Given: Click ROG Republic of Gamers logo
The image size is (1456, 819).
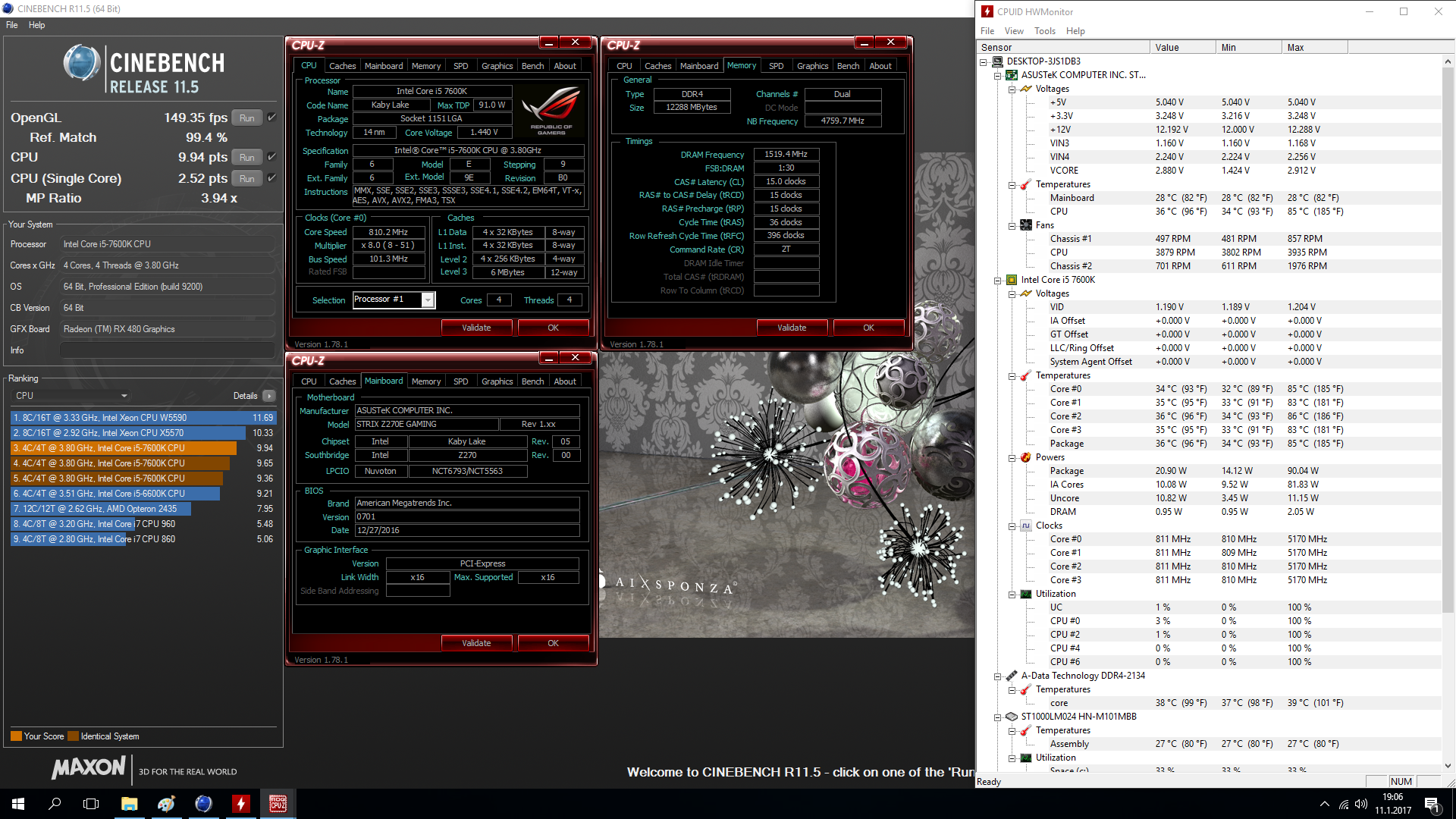Looking at the screenshot, I should pyautogui.click(x=551, y=111).
